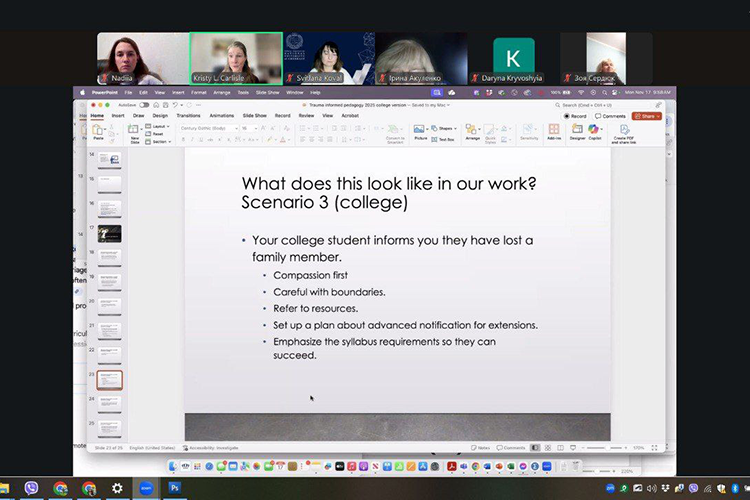Click the New Slide icon
Image resolution: width=750 pixels, height=500 pixels.
coord(135,131)
